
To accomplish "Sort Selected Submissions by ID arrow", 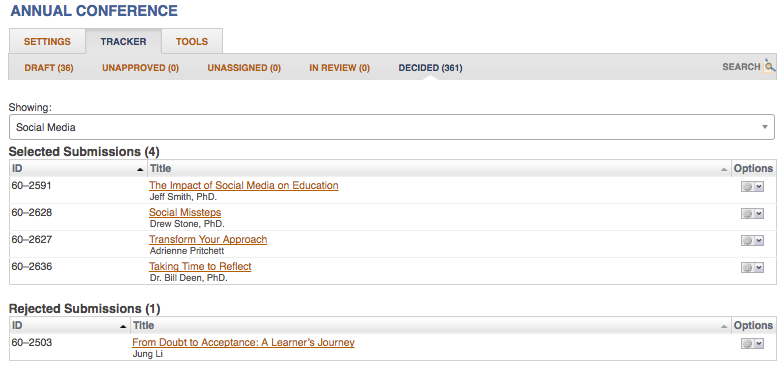I will pyautogui.click(x=140, y=170).
